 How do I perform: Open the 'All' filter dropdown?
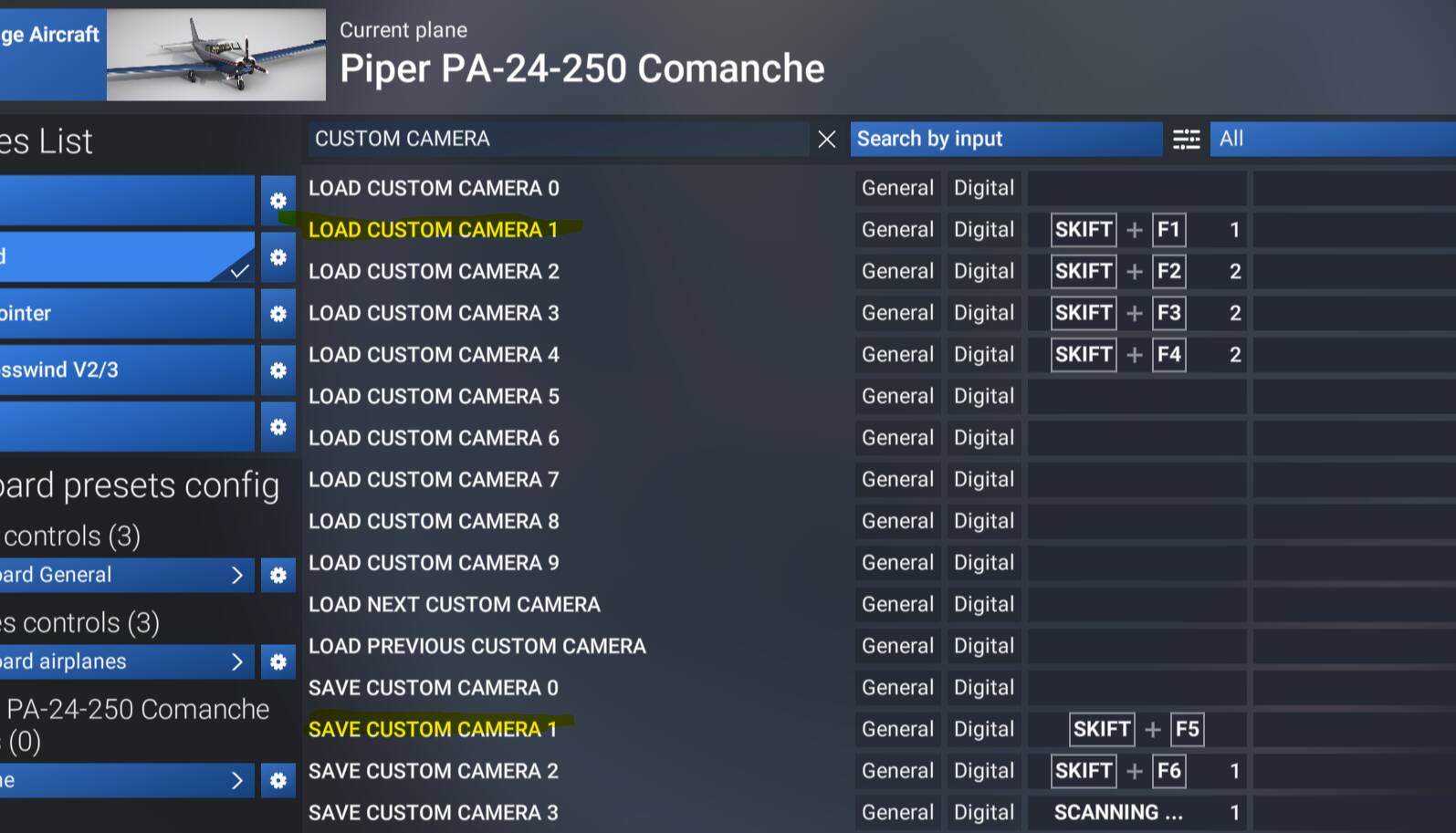point(1333,139)
